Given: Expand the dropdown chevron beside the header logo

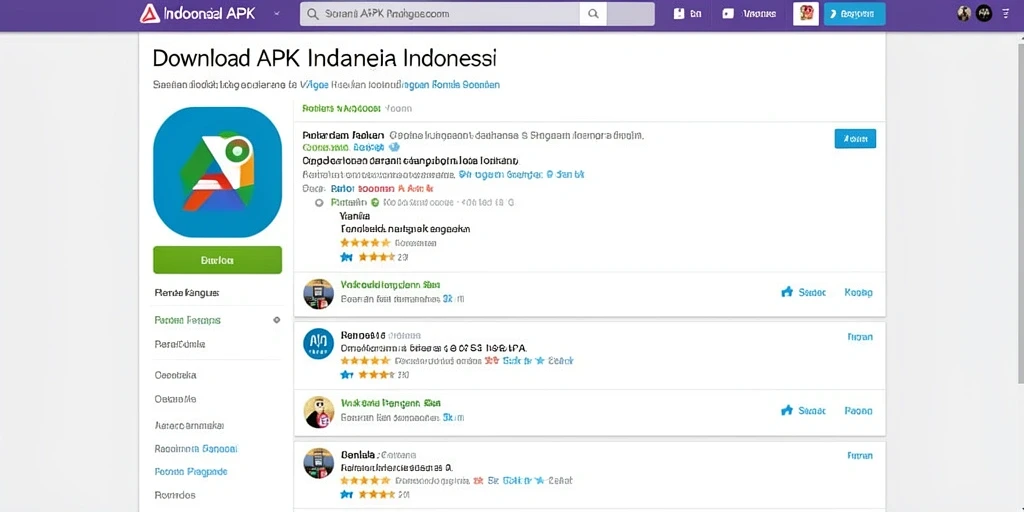Looking at the screenshot, I should [277, 14].
